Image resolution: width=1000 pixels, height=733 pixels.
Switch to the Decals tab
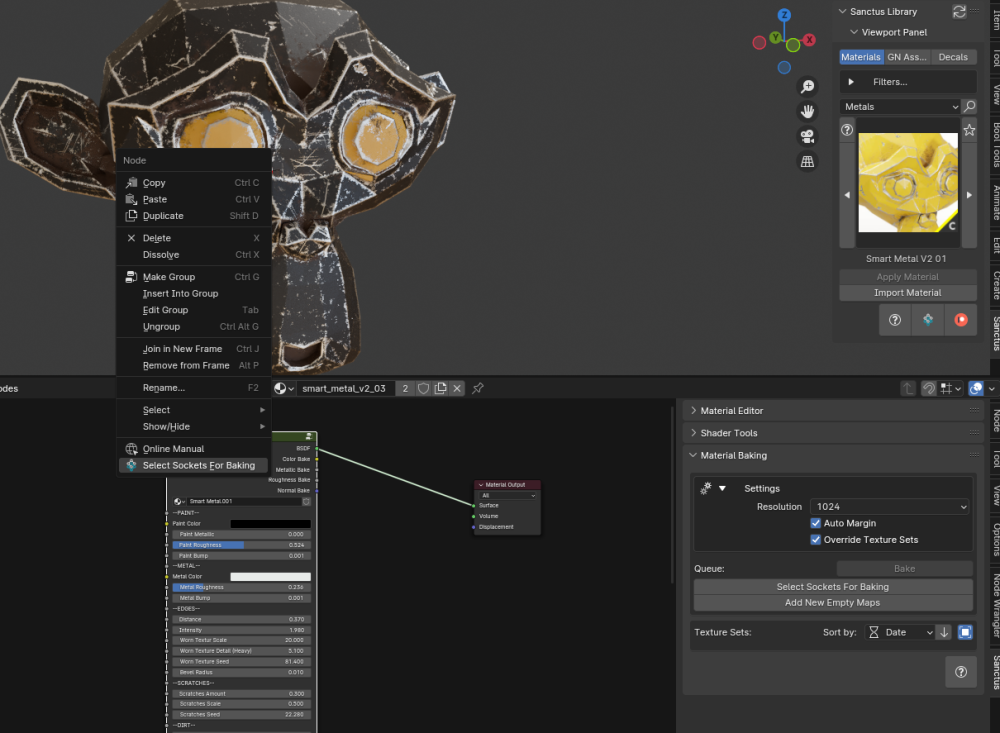953,57
